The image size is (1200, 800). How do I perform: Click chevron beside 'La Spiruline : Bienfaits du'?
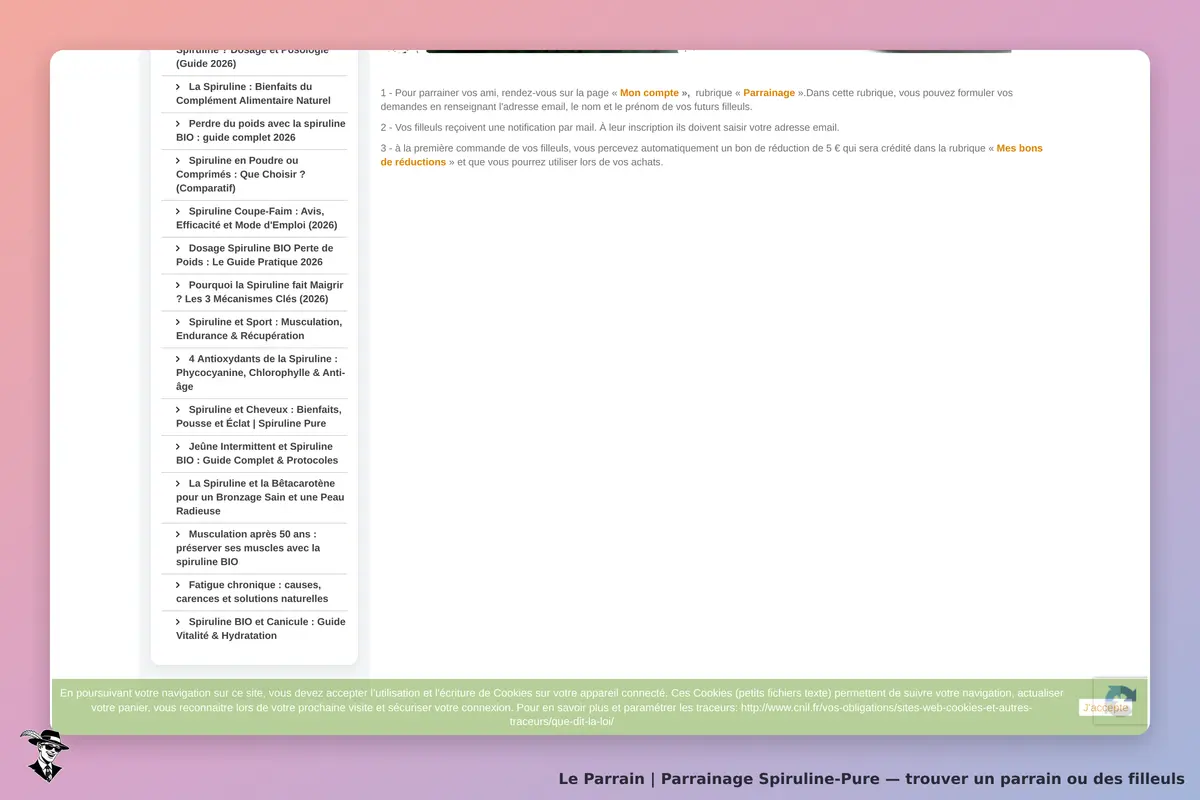[178, 87]
